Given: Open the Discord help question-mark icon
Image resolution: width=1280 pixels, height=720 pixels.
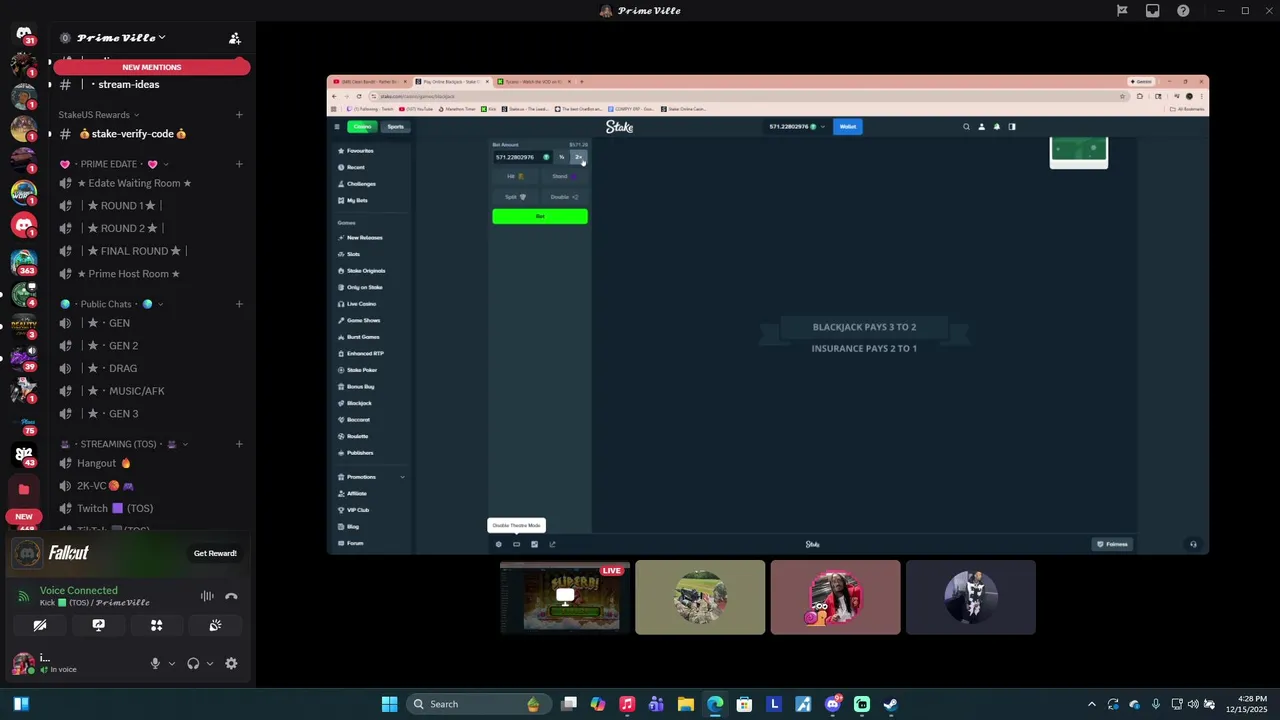Looking at the screenshot, I should (x=1184, y=11).
